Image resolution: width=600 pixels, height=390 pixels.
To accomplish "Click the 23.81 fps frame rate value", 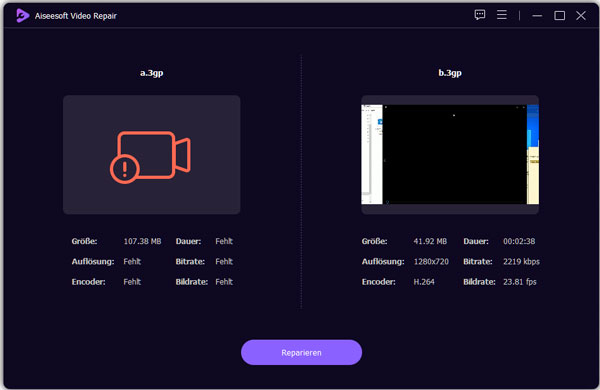I will tap(520, 282).
